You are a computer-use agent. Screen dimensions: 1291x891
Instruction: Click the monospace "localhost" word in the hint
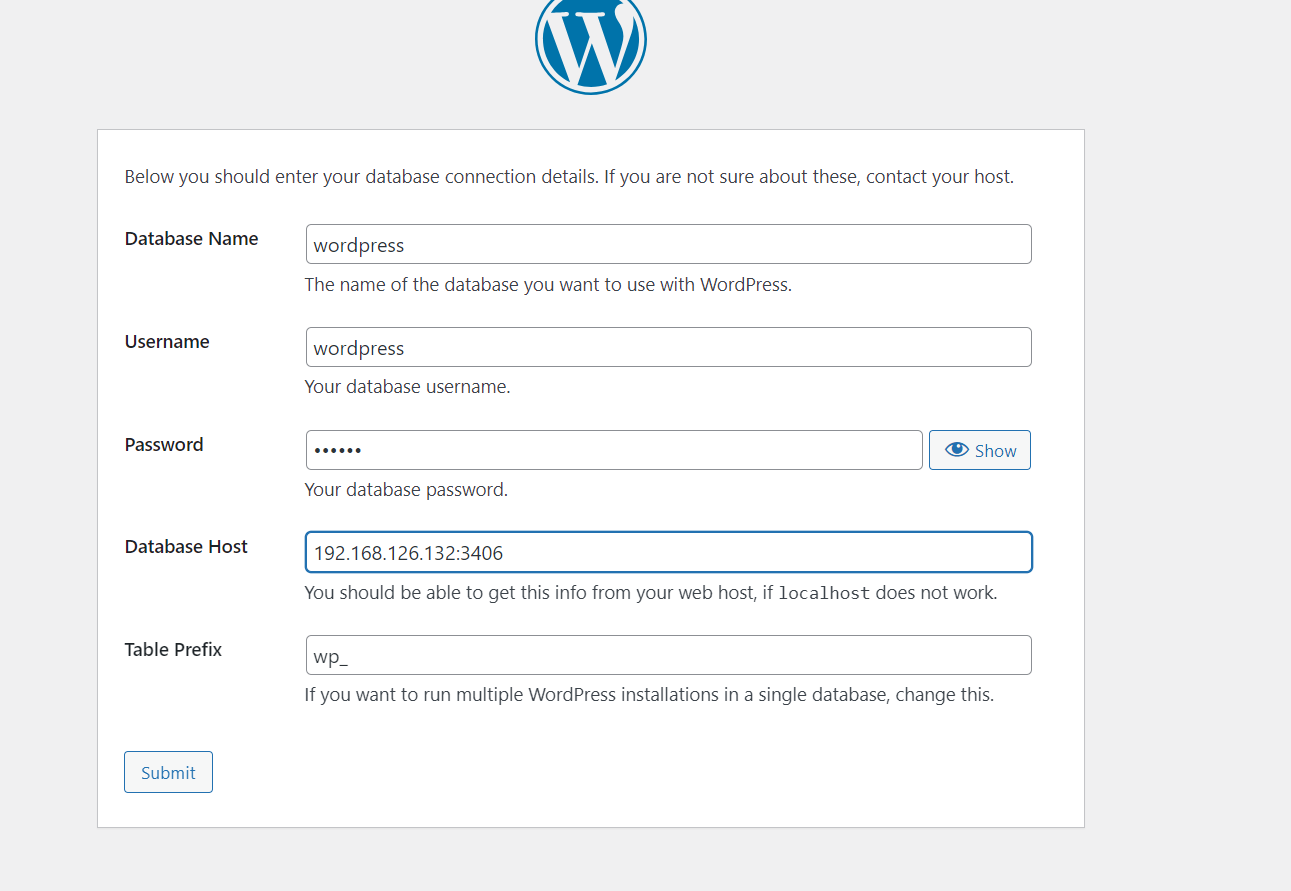click(x=824, y=593)
